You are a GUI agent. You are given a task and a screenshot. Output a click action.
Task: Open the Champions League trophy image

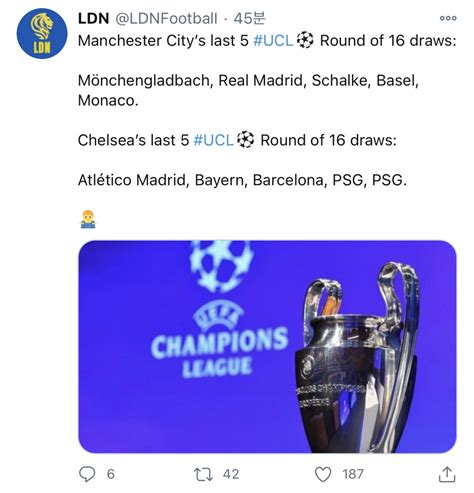click(x=267, y=346)
